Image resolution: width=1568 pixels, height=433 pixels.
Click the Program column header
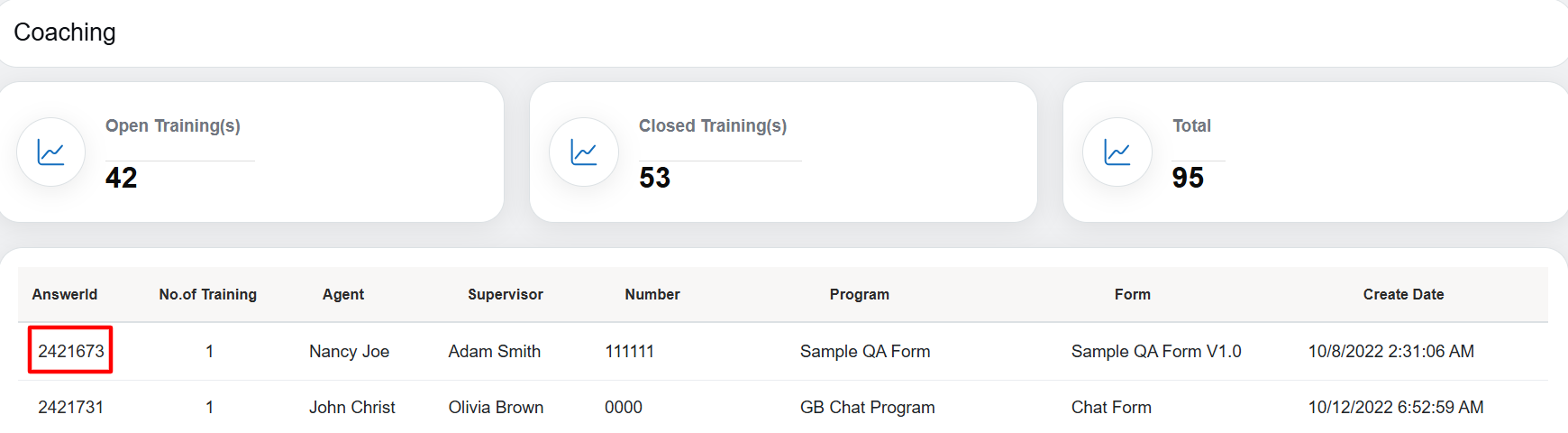(x=860, y=294)
